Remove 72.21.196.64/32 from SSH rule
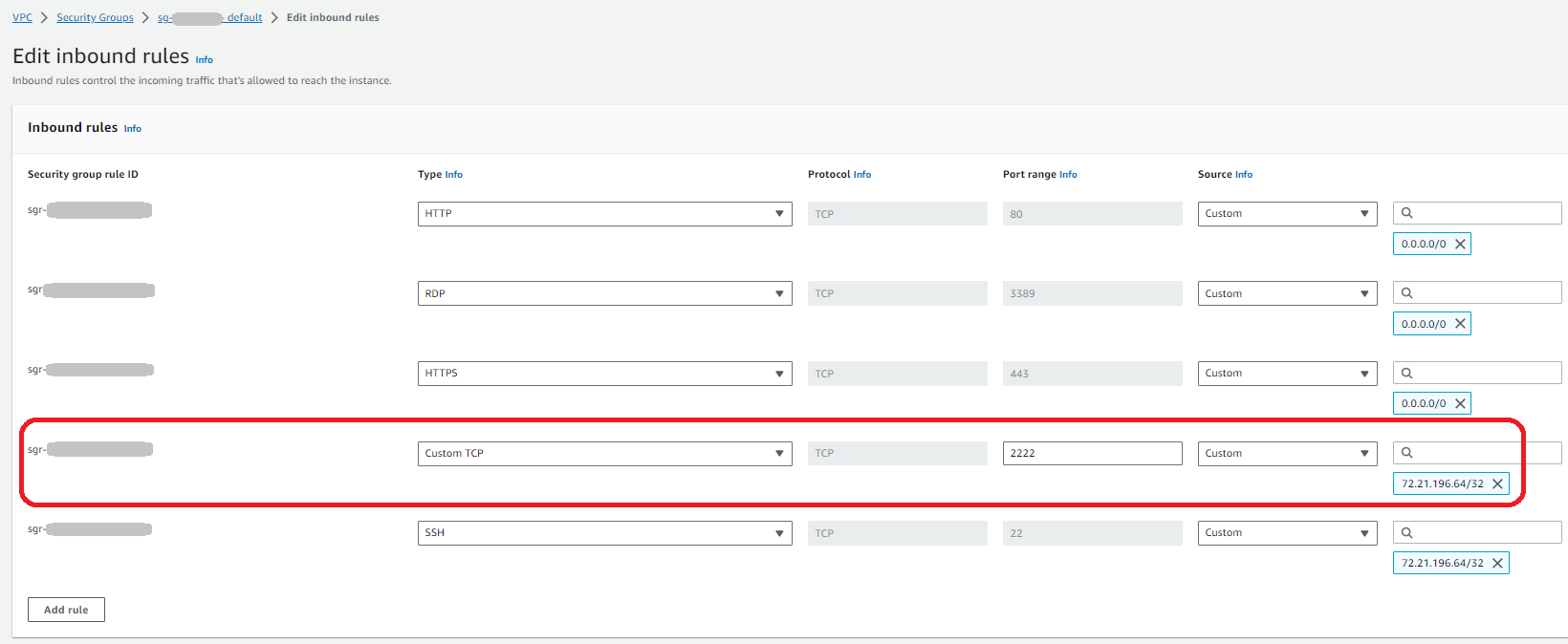Viewport: 1568px width, 644px height. coord(1497,563)
